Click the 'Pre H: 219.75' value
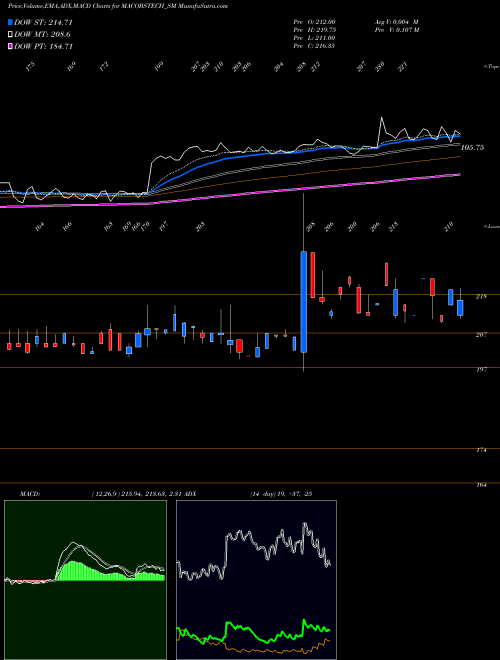 coord(314,30)
